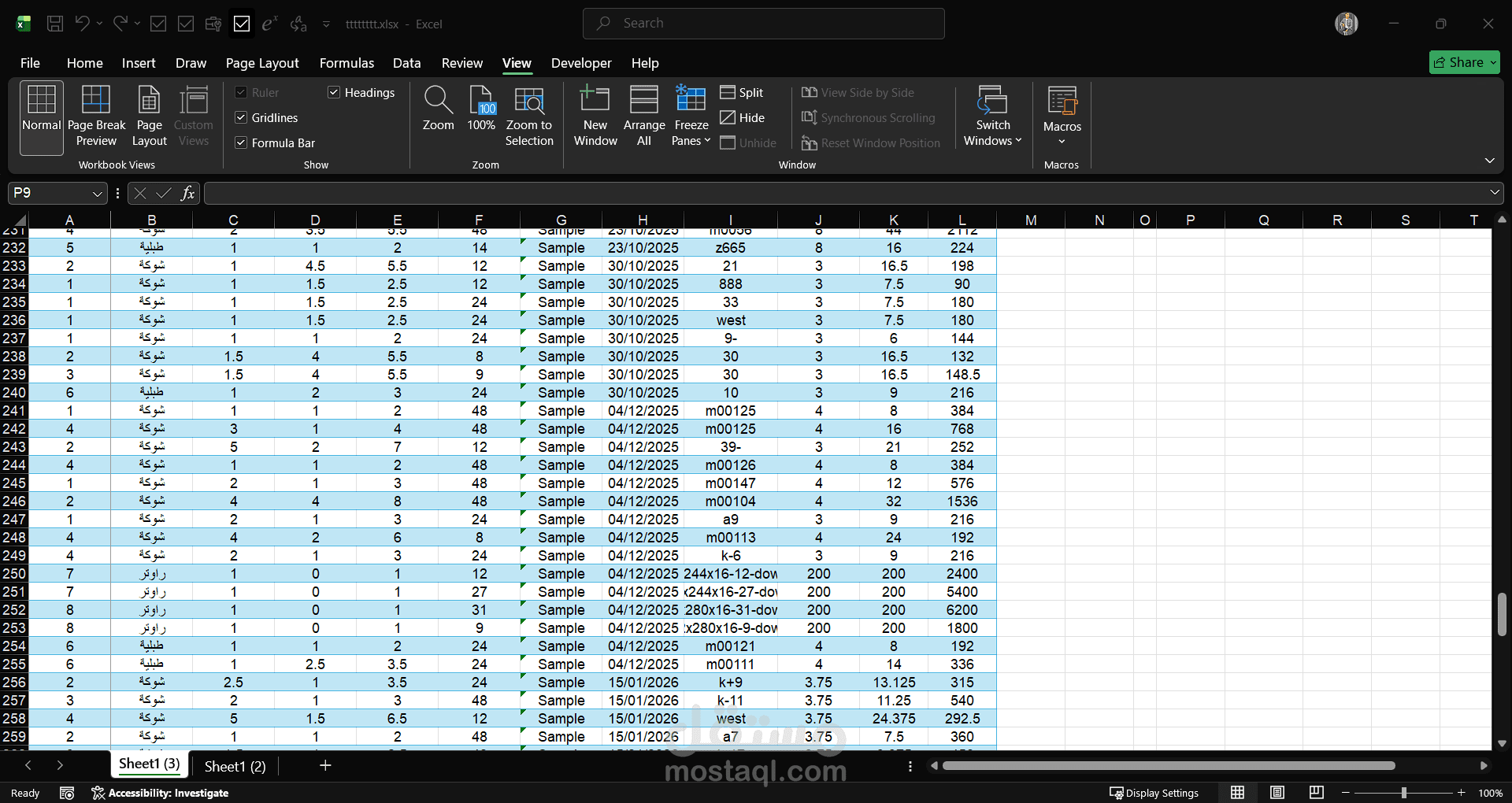The height and width of the screenshot is (803, 1512).
Task: Collapse the ribbon with the chevron
Action: pyautogui.click(x=1489, y=161)
